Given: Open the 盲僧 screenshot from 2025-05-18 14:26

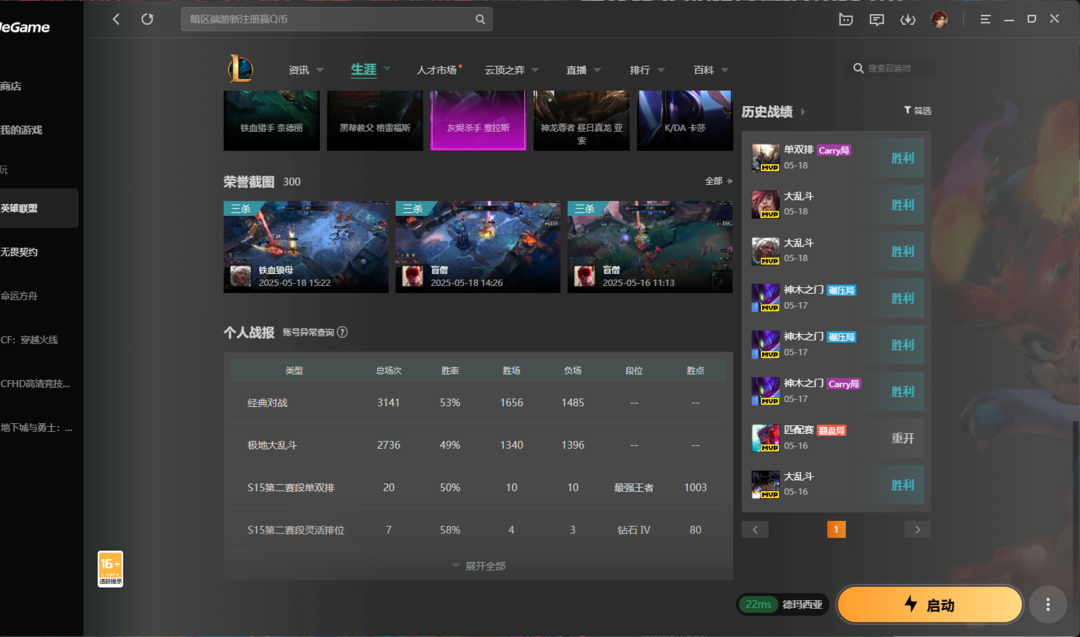Looking at the screenshot, I should [x=478, y=247].
